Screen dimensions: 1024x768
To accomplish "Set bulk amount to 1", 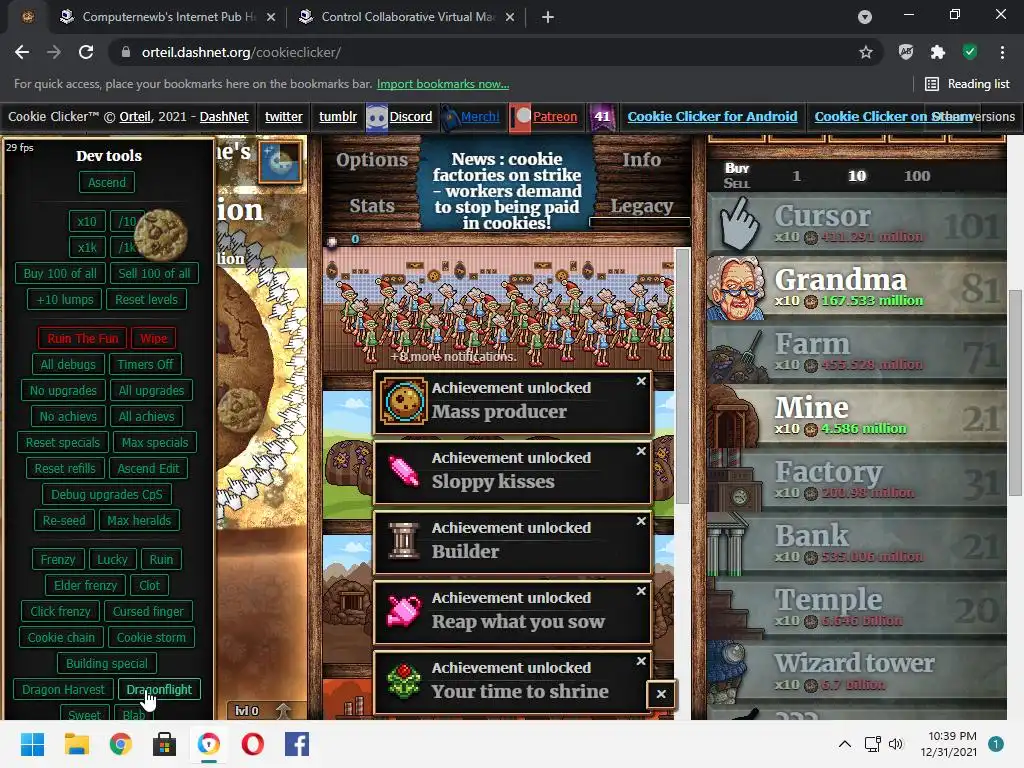I will 796,176.
